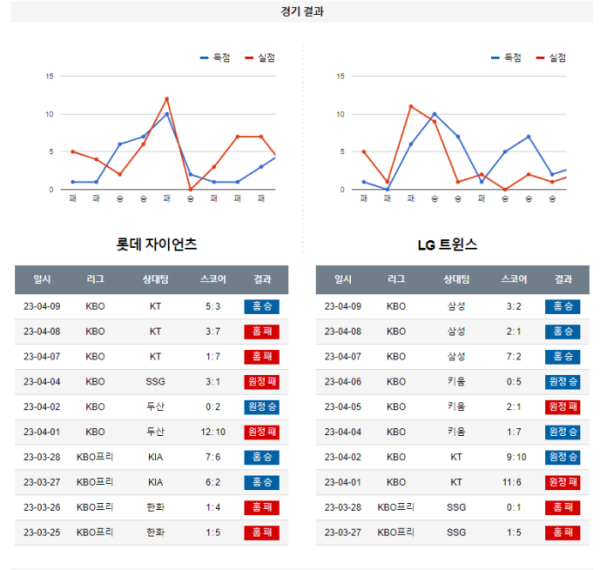Click 원정승 badge for LG 0:5 키움 game
This screenshot has height=570, width=600.
(562, 382)
